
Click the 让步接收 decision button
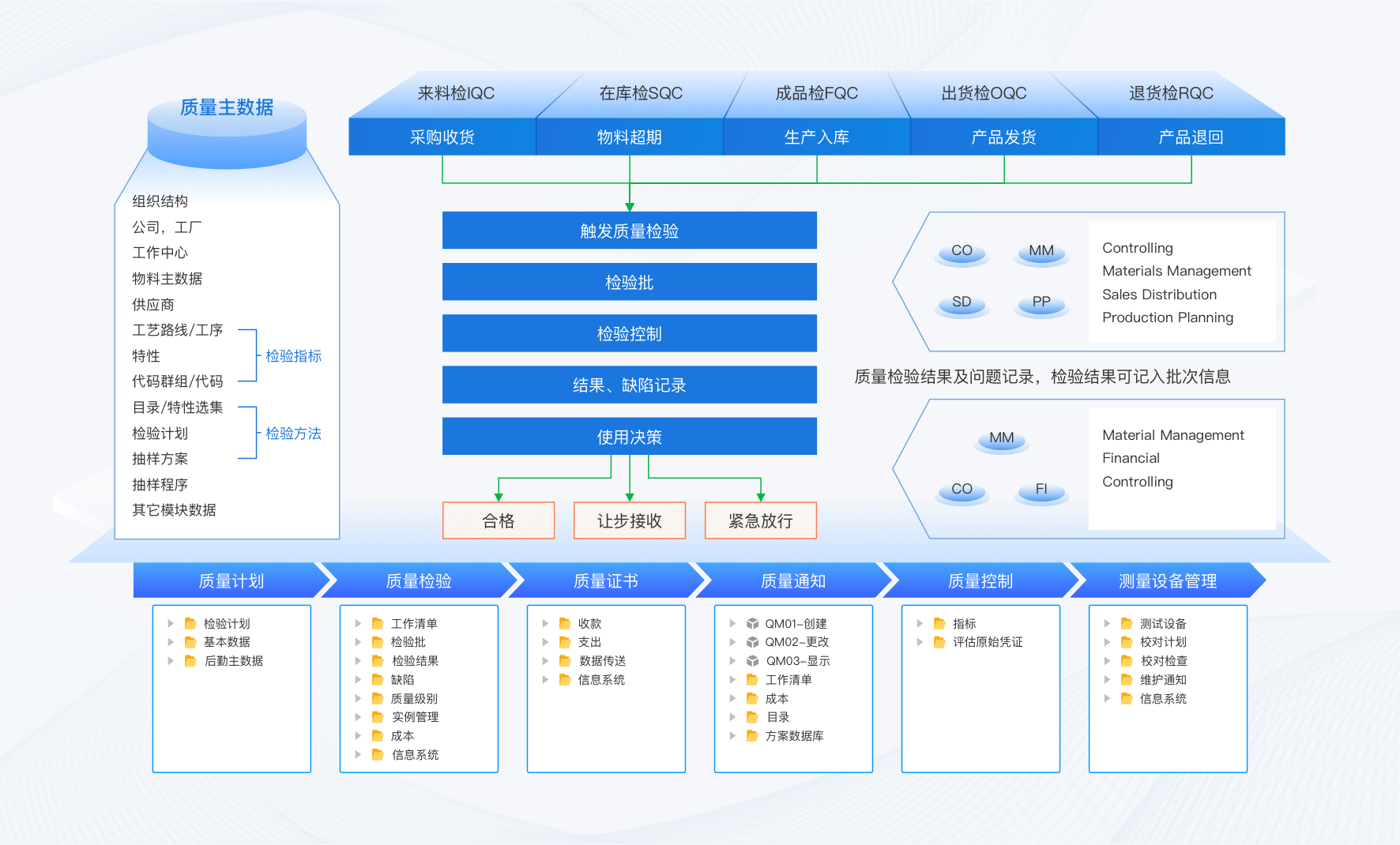click(x=629, y=521)
